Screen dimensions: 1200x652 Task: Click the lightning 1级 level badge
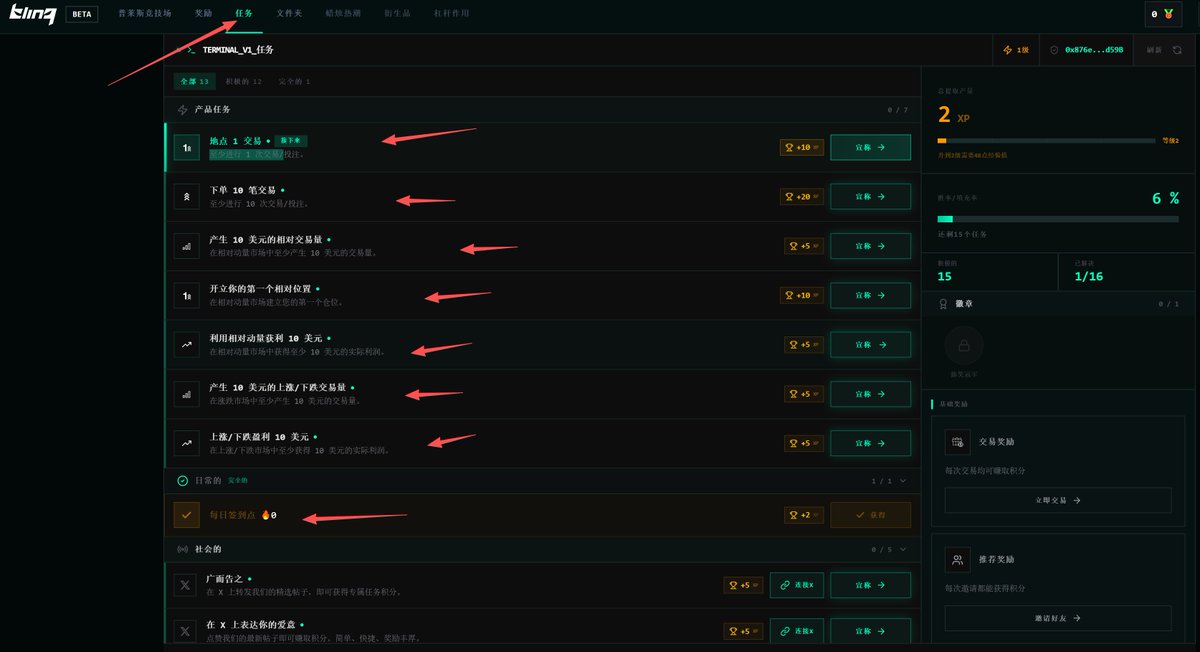coord(1016,49)
